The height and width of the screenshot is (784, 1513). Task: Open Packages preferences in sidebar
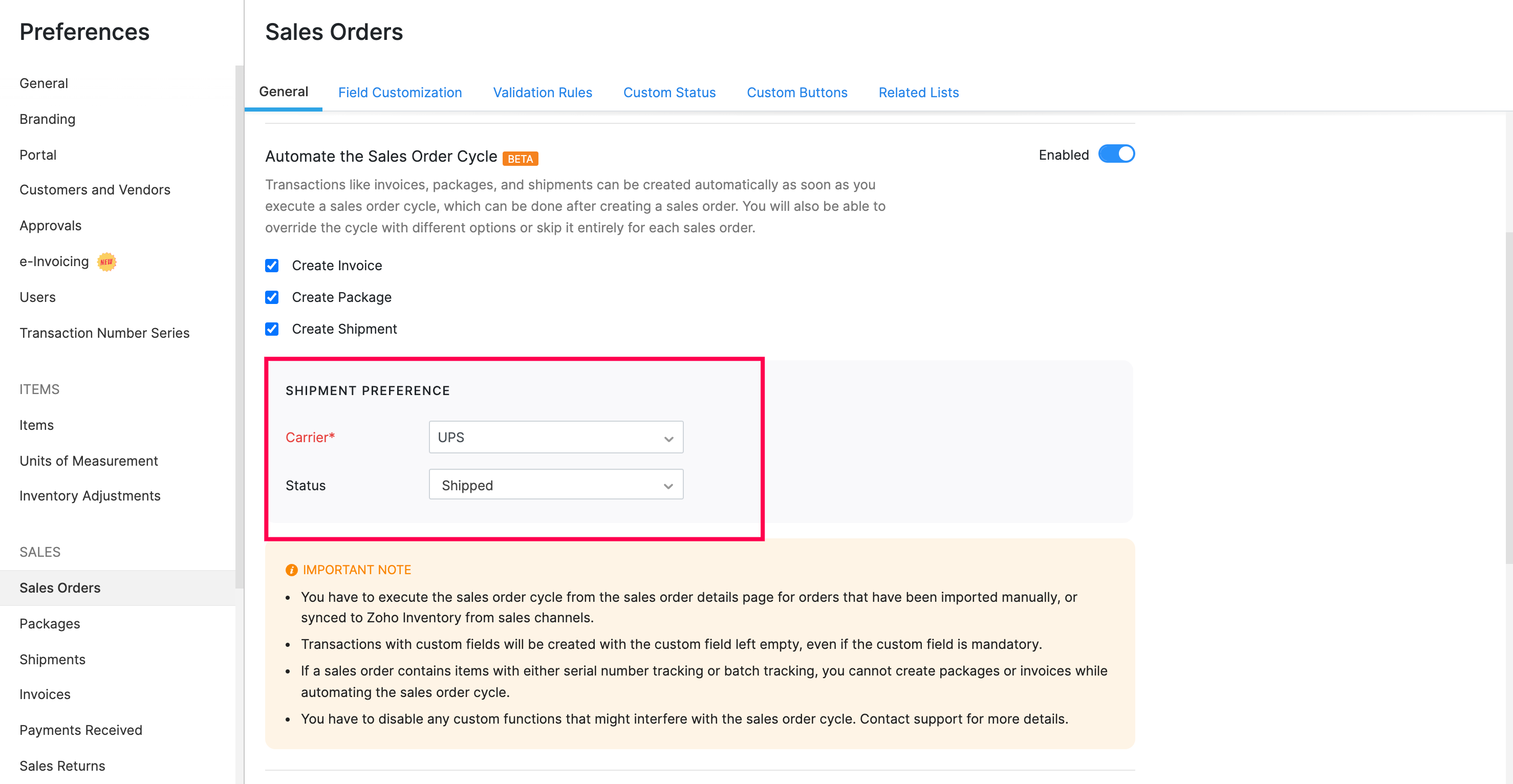[x=50, y=623]
